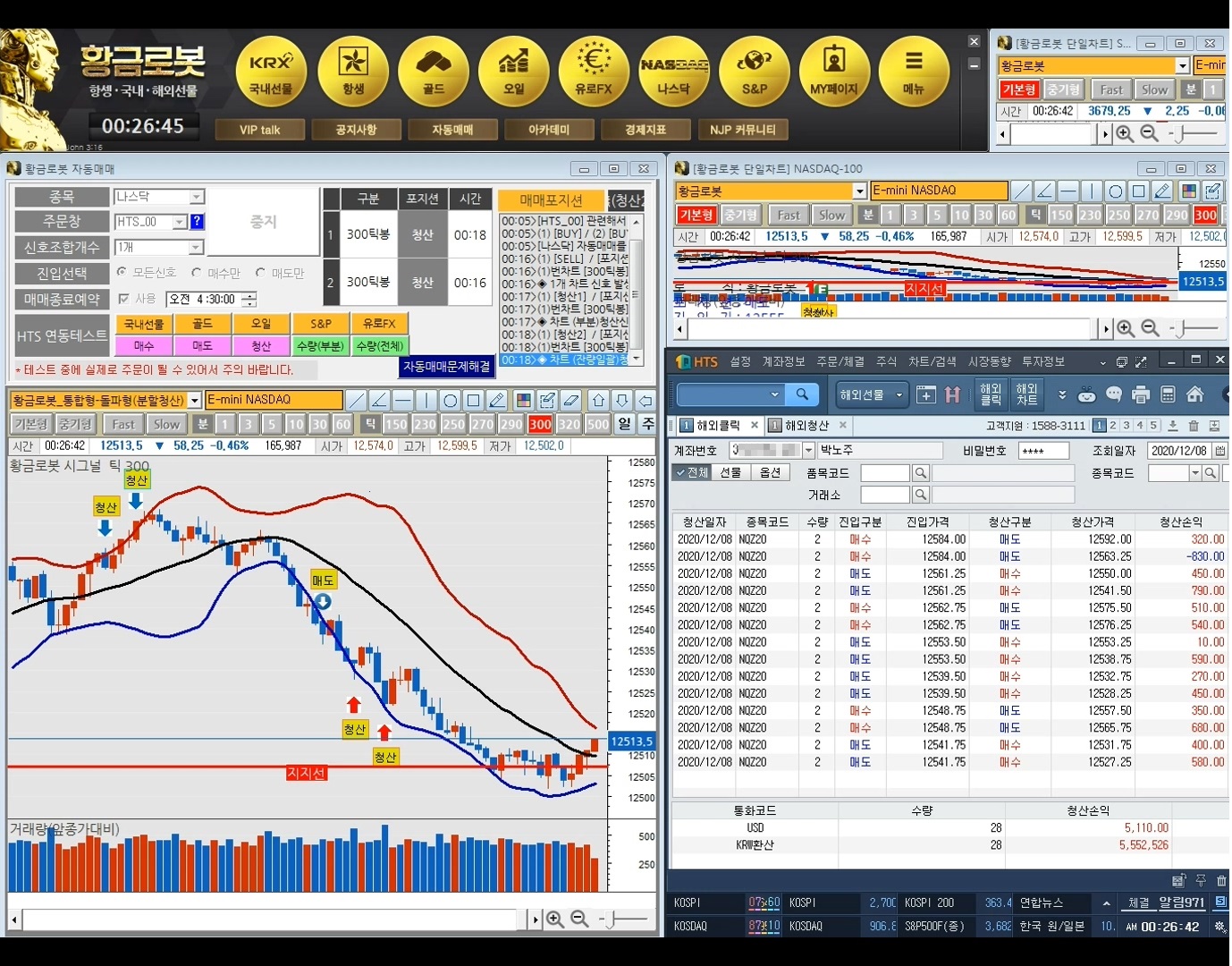The width and height of the screenshot is (1232, 966).
Task: Open the 유로FX round button
Action: (x=594, y=72)
